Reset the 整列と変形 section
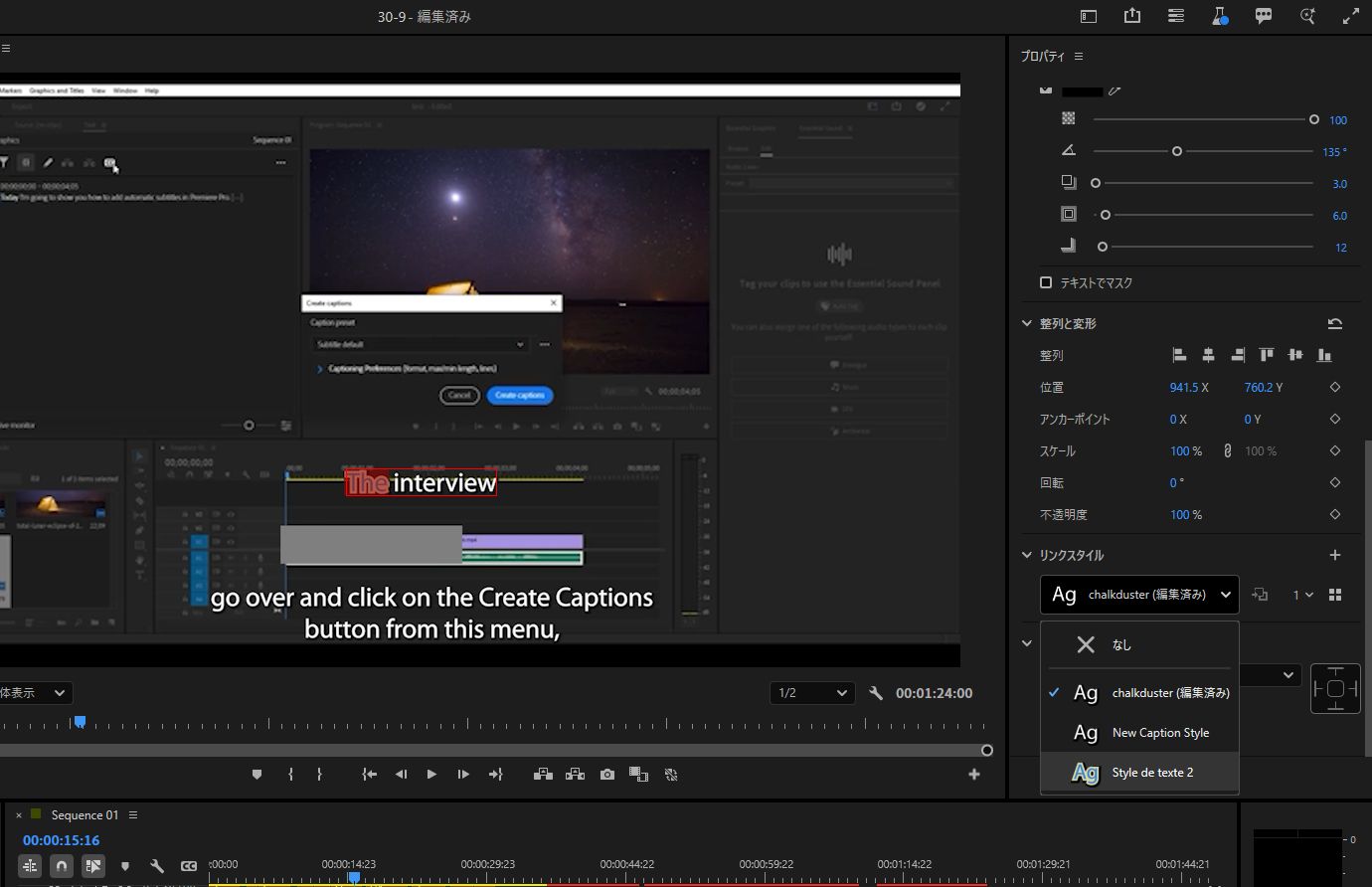Screen dimensions: 1372x887 click(x=1334, y=323)
